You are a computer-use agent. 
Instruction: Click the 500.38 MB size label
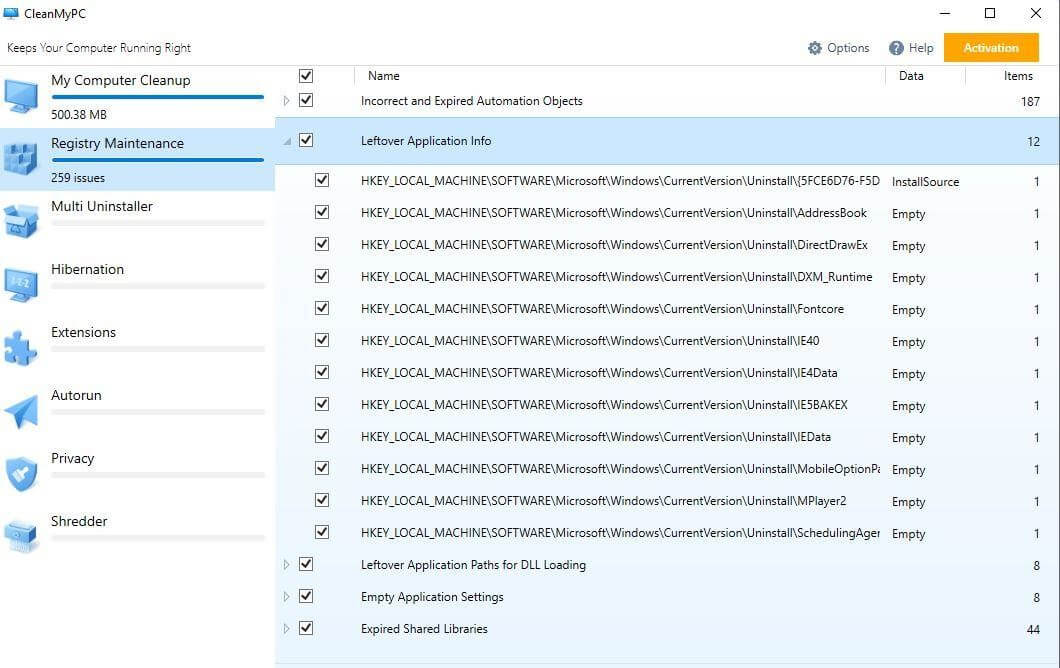point(79,114)
